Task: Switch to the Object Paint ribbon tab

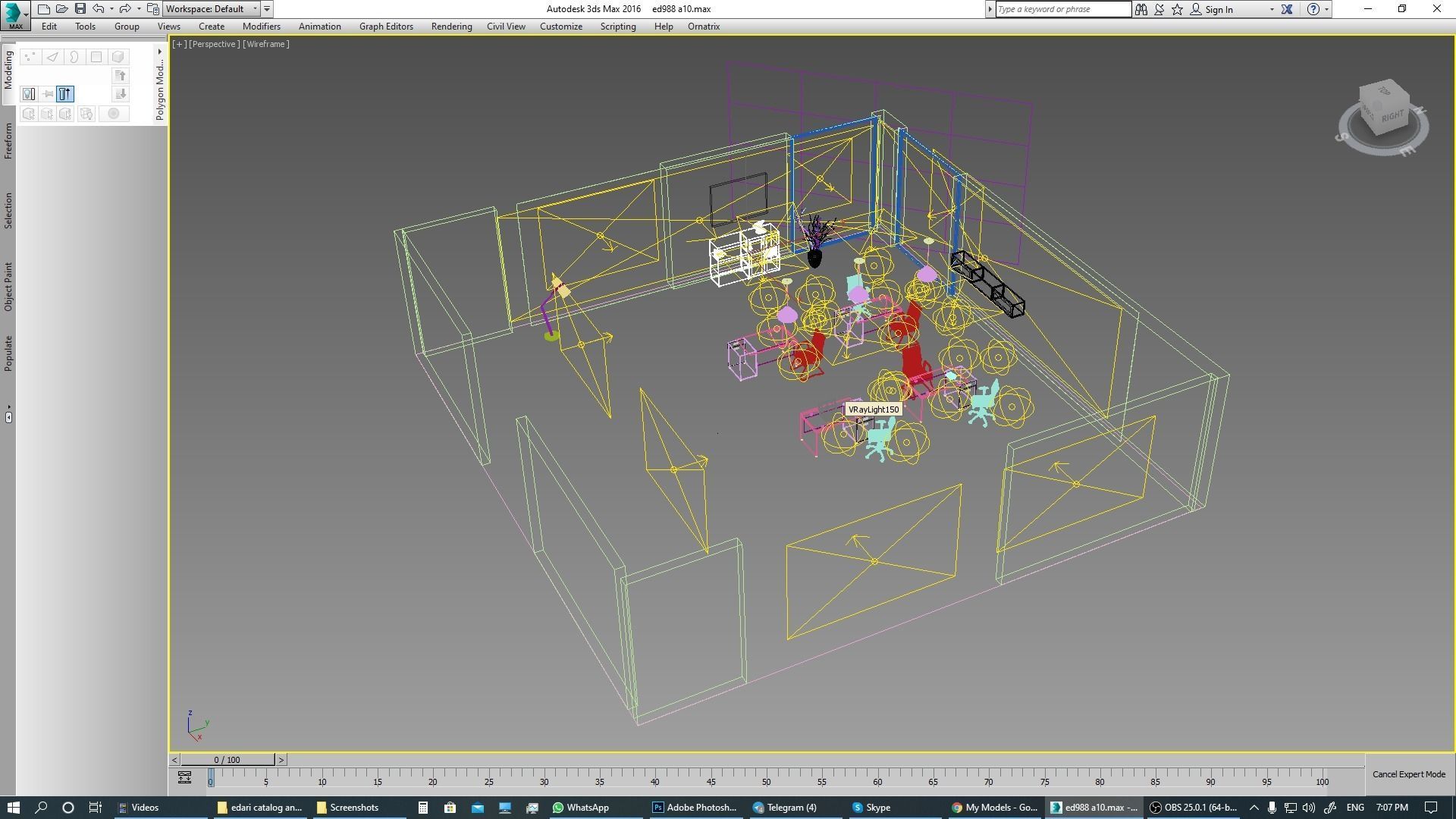Action: pos(8,287)
